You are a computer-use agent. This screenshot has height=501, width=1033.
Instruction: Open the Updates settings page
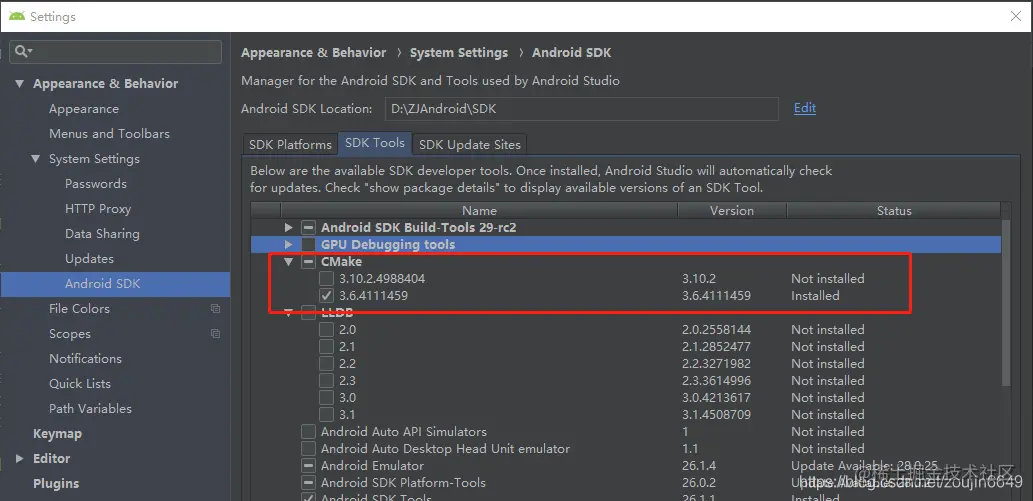tap(89, 259)
